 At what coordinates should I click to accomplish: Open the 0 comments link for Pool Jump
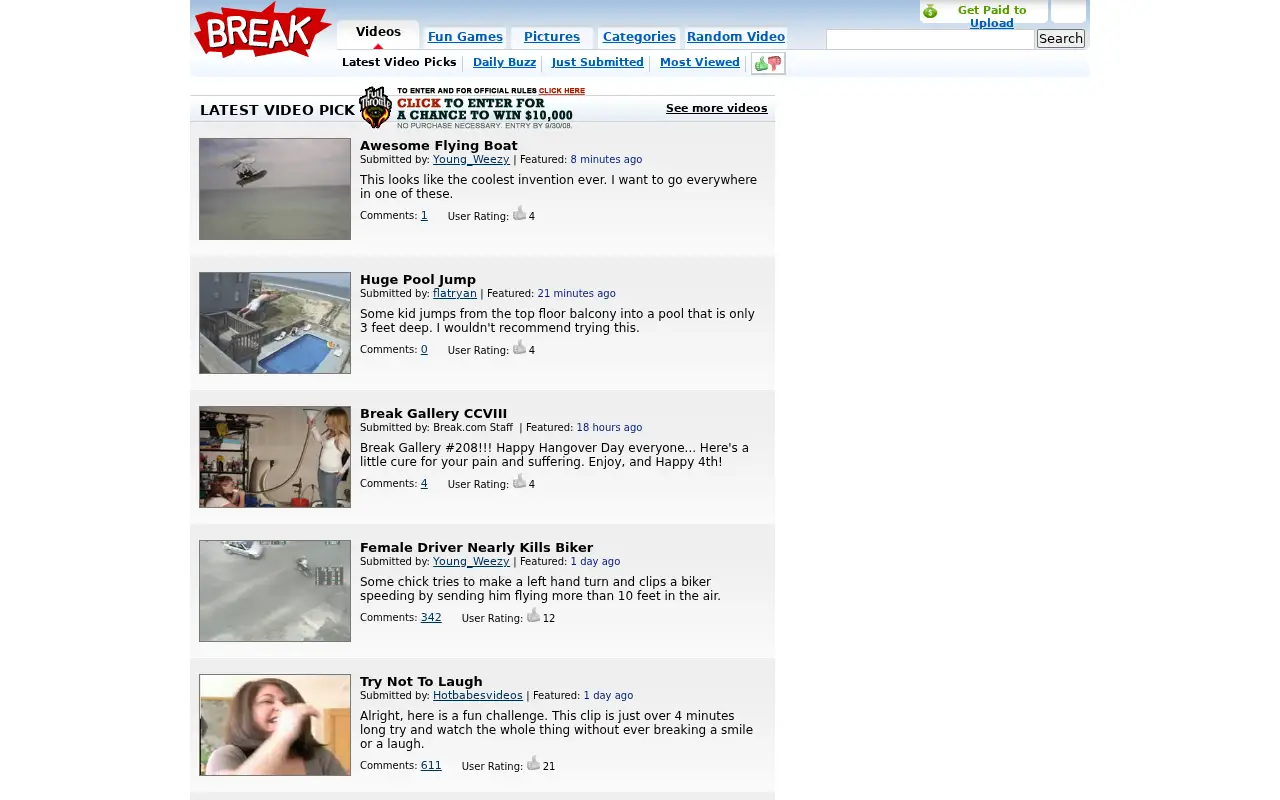click(x=424, y=350)
